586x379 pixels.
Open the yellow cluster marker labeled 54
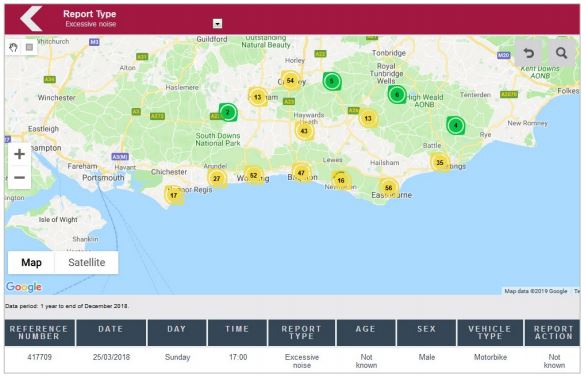[x=290, y=80]
